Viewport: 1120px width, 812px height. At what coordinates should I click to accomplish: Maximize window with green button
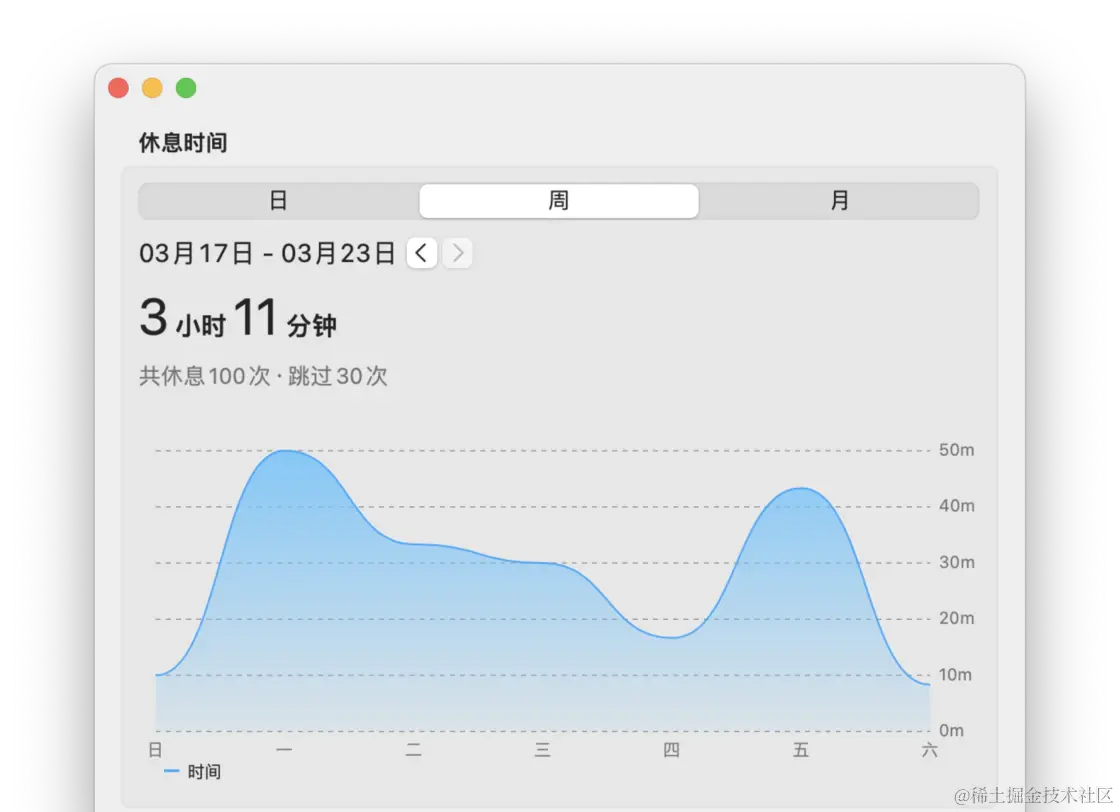[186, 88]
